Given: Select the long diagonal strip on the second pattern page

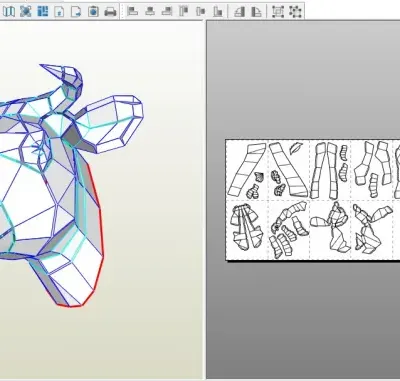Looking at the screenshot, I should (289, 170).
